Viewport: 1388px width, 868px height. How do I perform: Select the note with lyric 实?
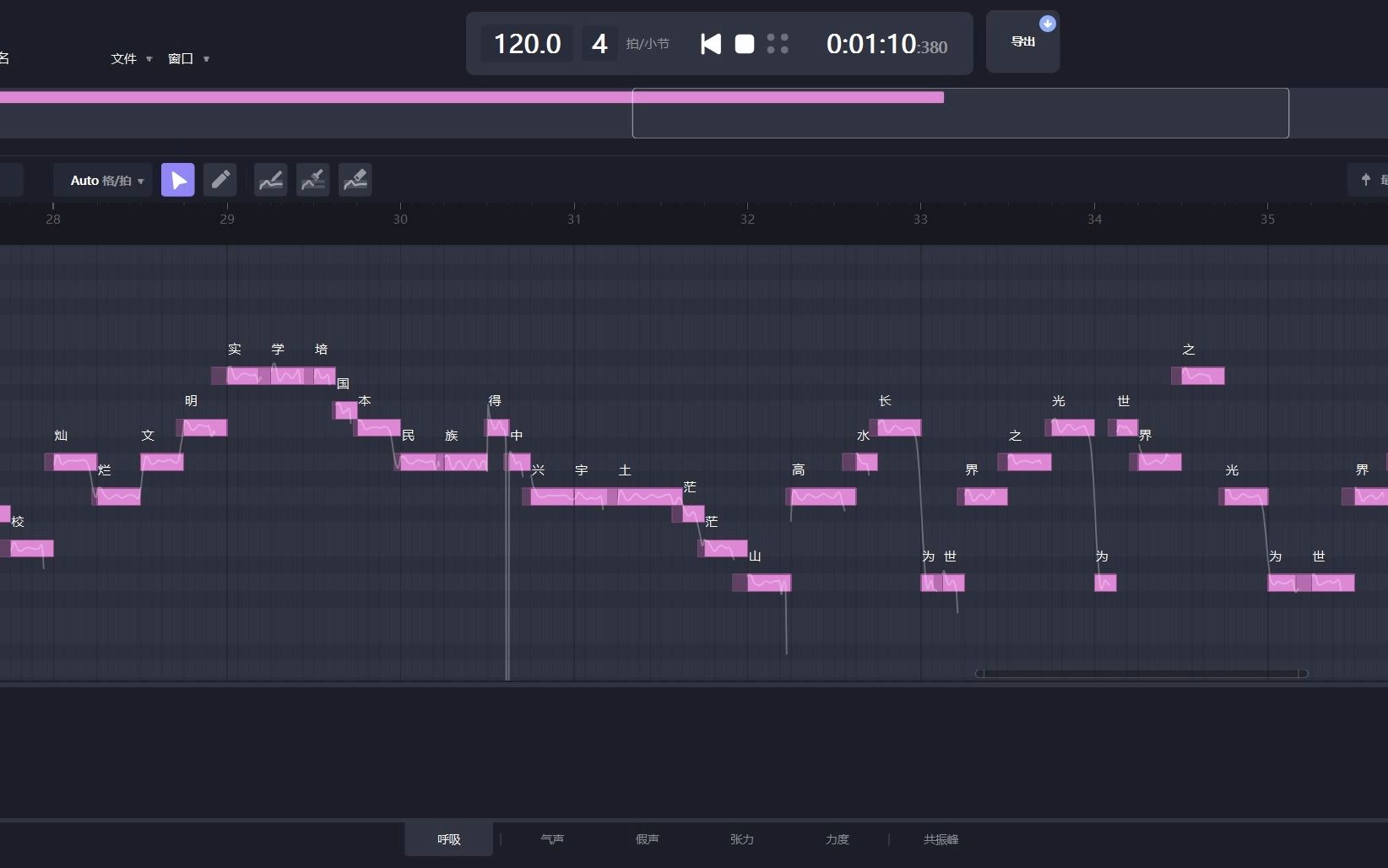coord(241,376)
